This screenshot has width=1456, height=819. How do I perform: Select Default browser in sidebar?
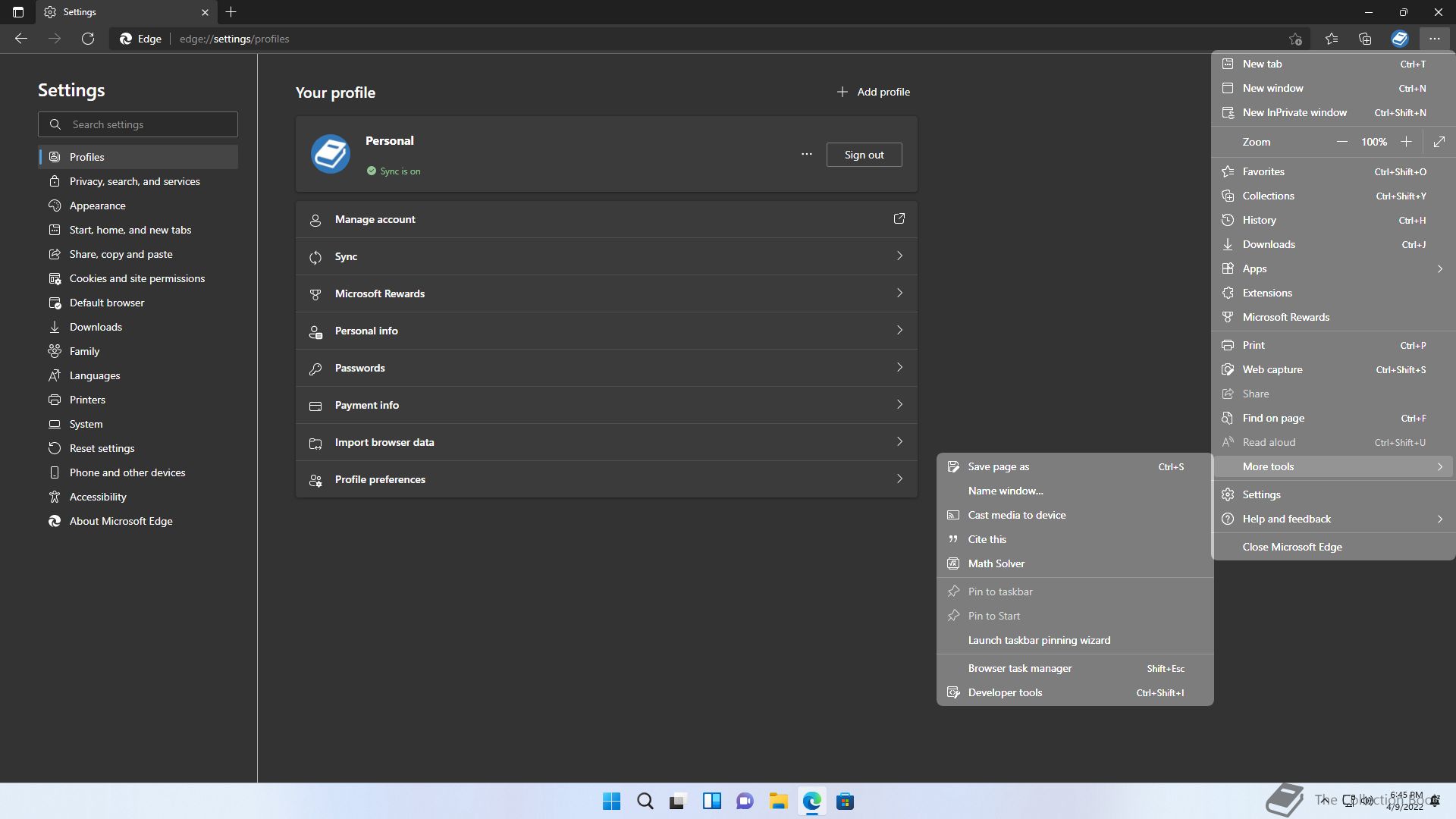coord(138,303)
